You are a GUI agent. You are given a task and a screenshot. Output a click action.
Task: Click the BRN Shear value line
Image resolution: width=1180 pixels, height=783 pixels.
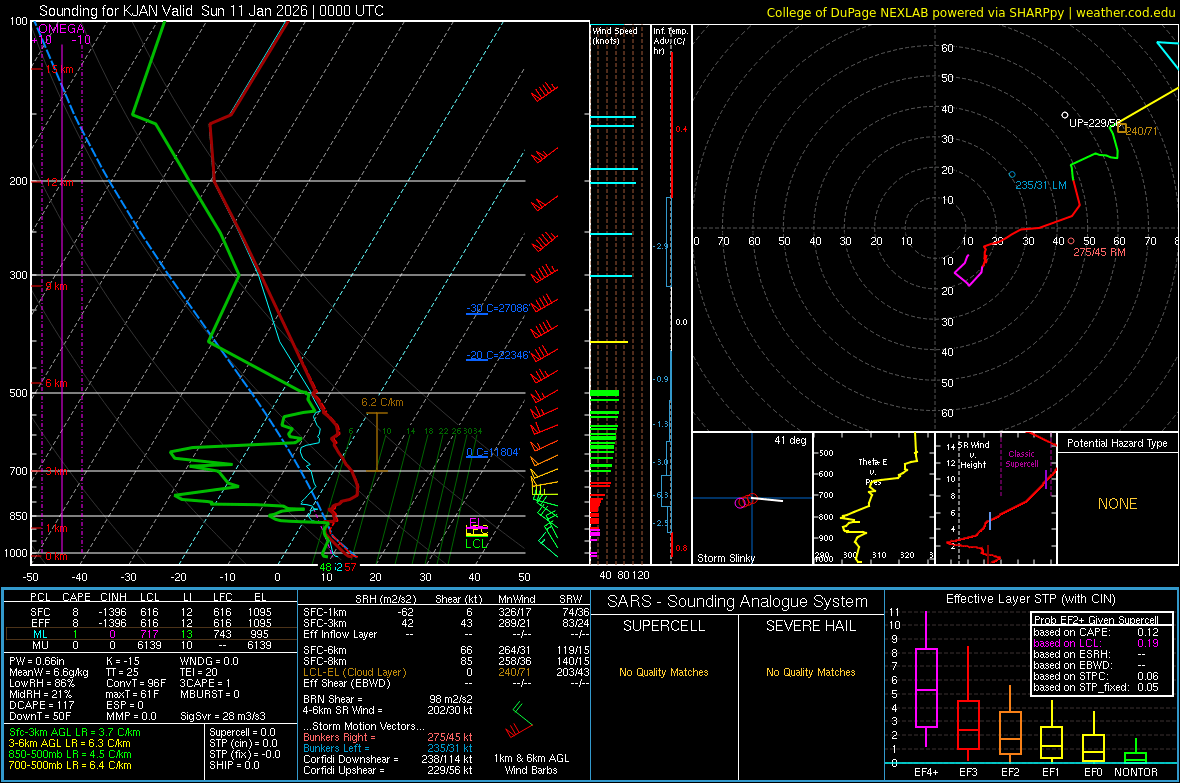pyautogui.click(x=387, y=699)
